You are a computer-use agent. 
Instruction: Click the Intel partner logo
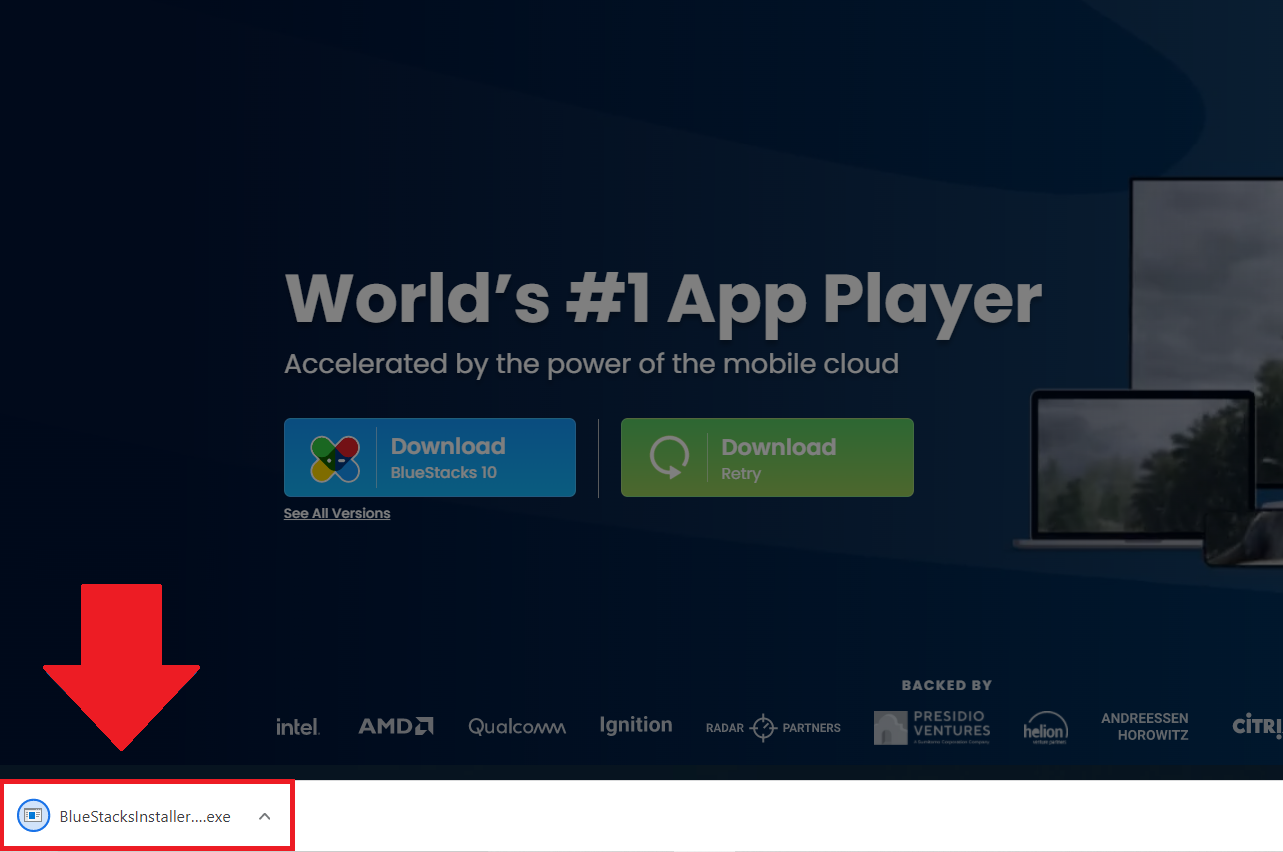click(x=297, y=726)
